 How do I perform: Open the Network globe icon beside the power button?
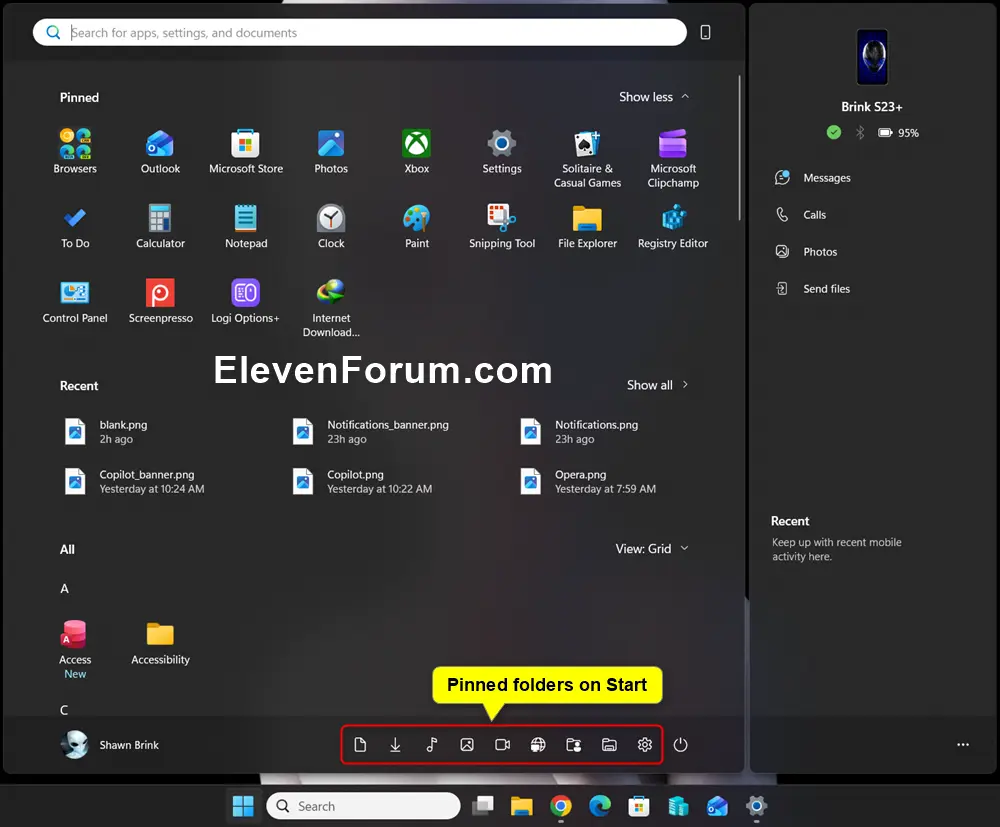(538, 745)
